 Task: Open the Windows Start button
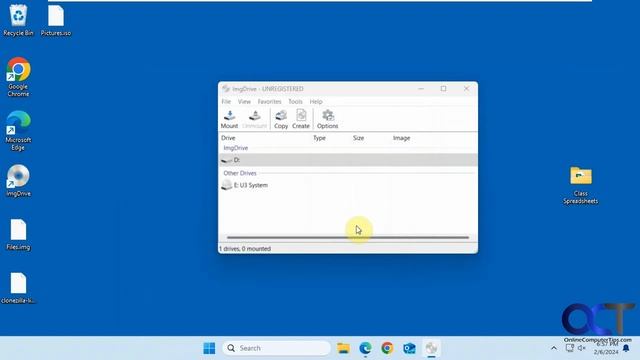click(x=209, y=348)
